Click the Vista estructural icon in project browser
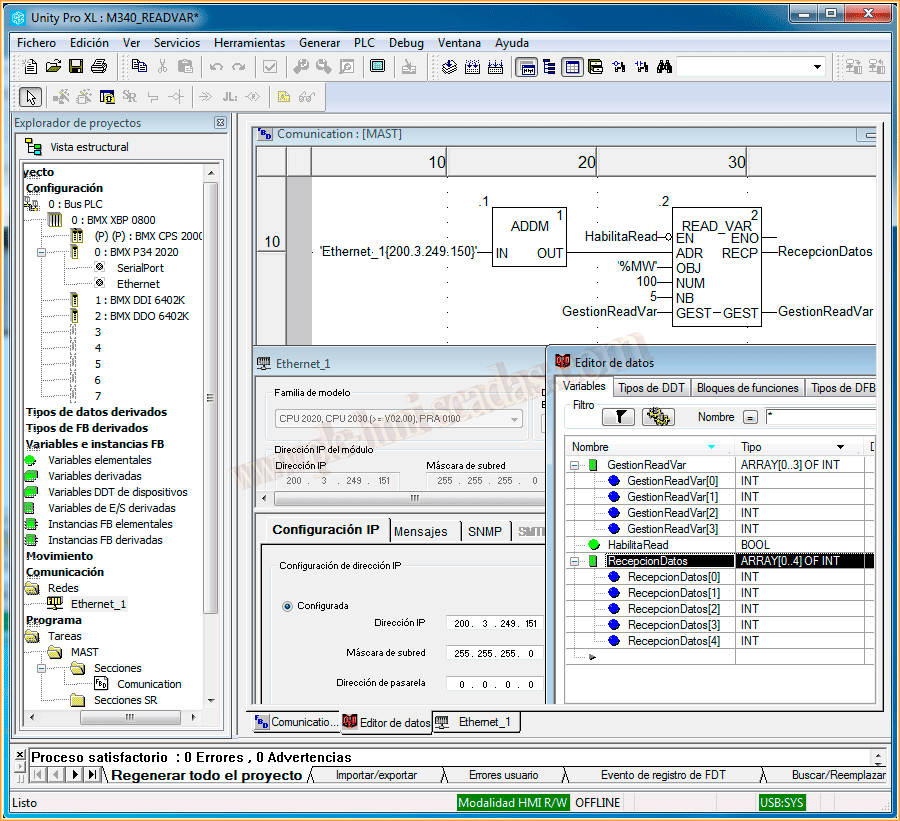Viewport: 900px width, 821px height. (x=34, y=147)
